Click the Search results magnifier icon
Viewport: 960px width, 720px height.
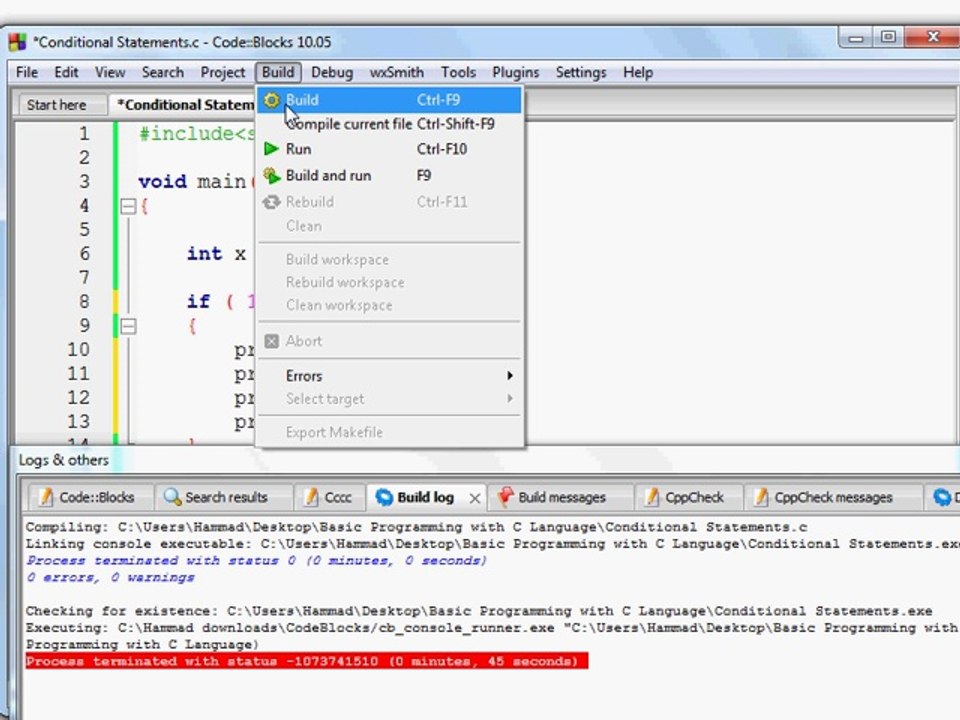[x=173, y=497]
